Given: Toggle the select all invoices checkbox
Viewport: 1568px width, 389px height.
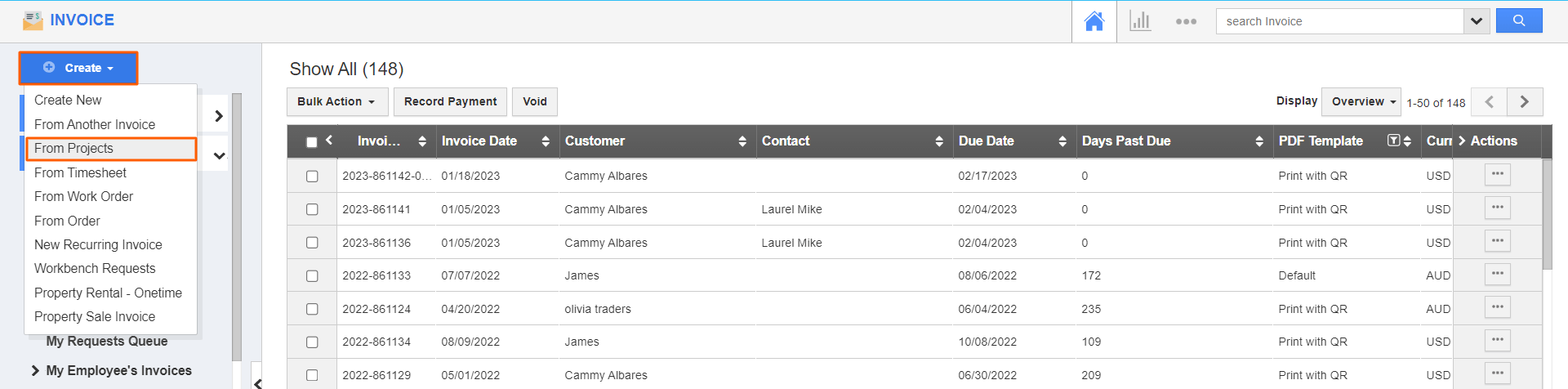Looking at the screenshot, I should click(312, 142).
